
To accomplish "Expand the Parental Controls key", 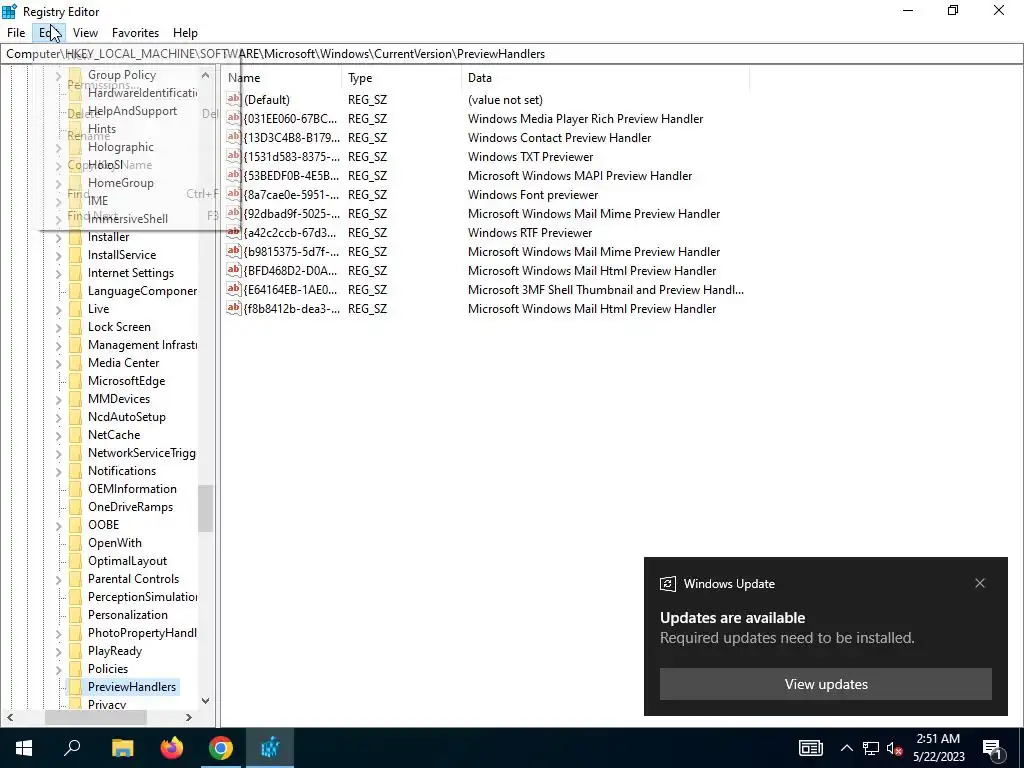I will pyautogui.click(x=58, y=579).
